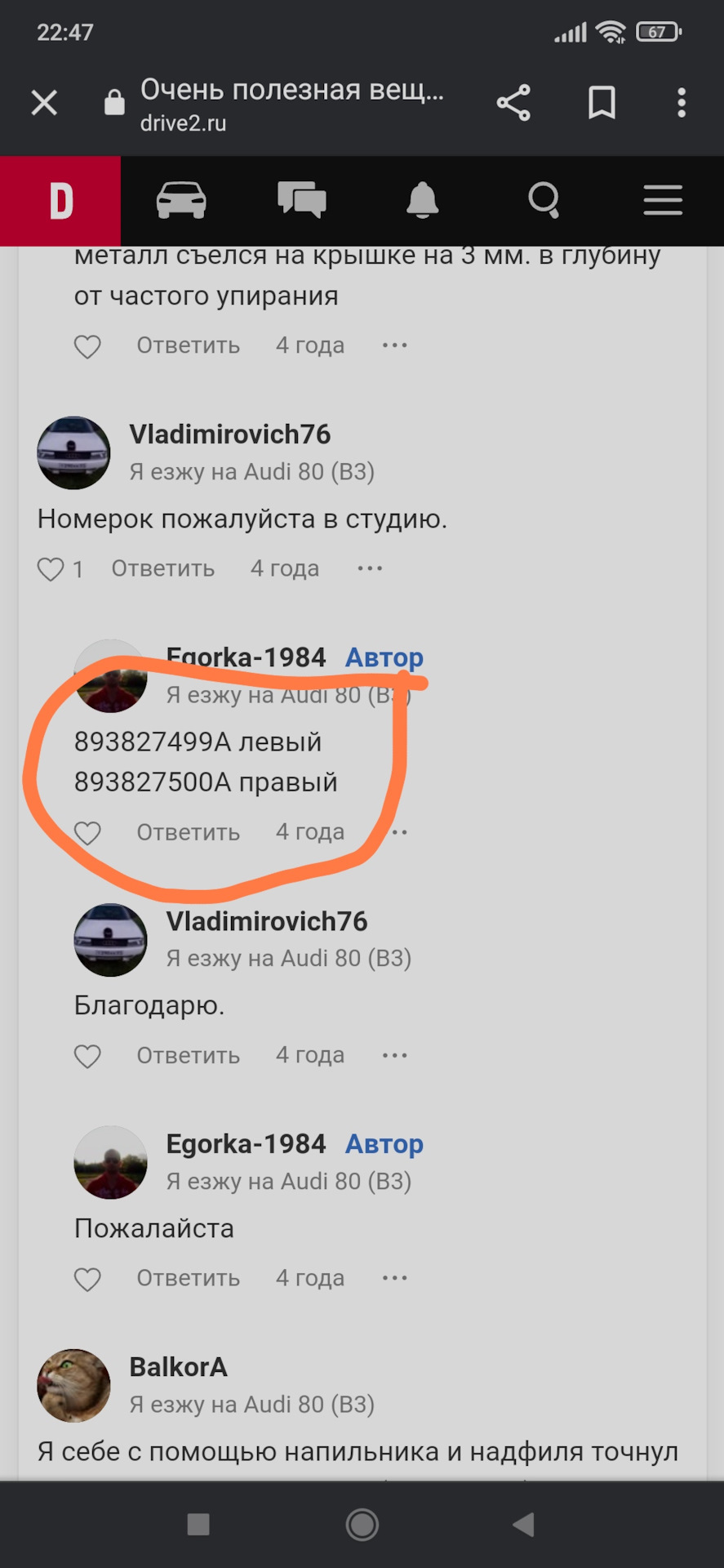Viewport: 724px width, 1568px height.
Task: Open more options on 'Номерок пожалуйста' comment
Action: click(370, 568)
